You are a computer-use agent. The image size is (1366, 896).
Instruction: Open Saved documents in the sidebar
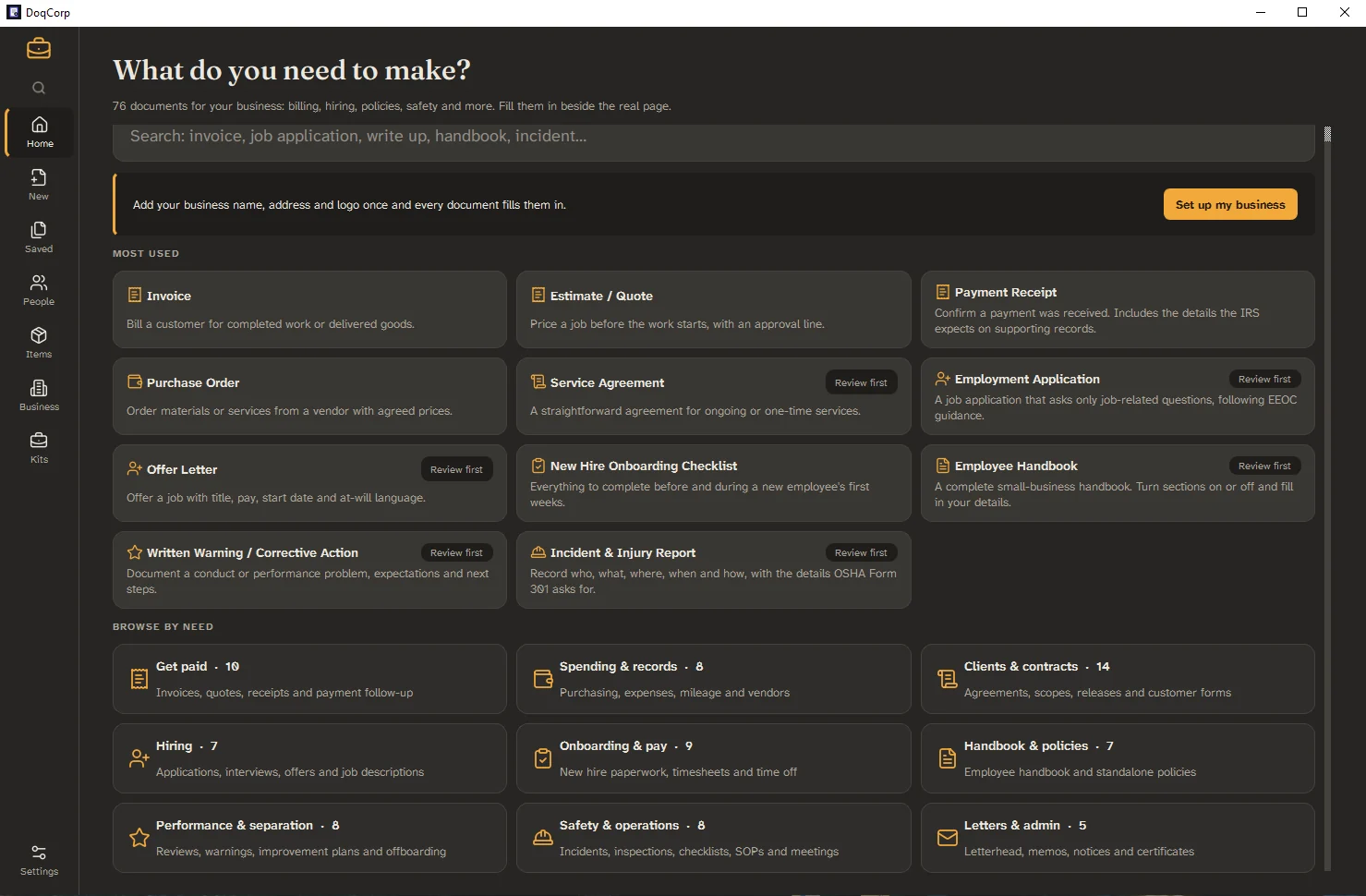tap(39, 237)
